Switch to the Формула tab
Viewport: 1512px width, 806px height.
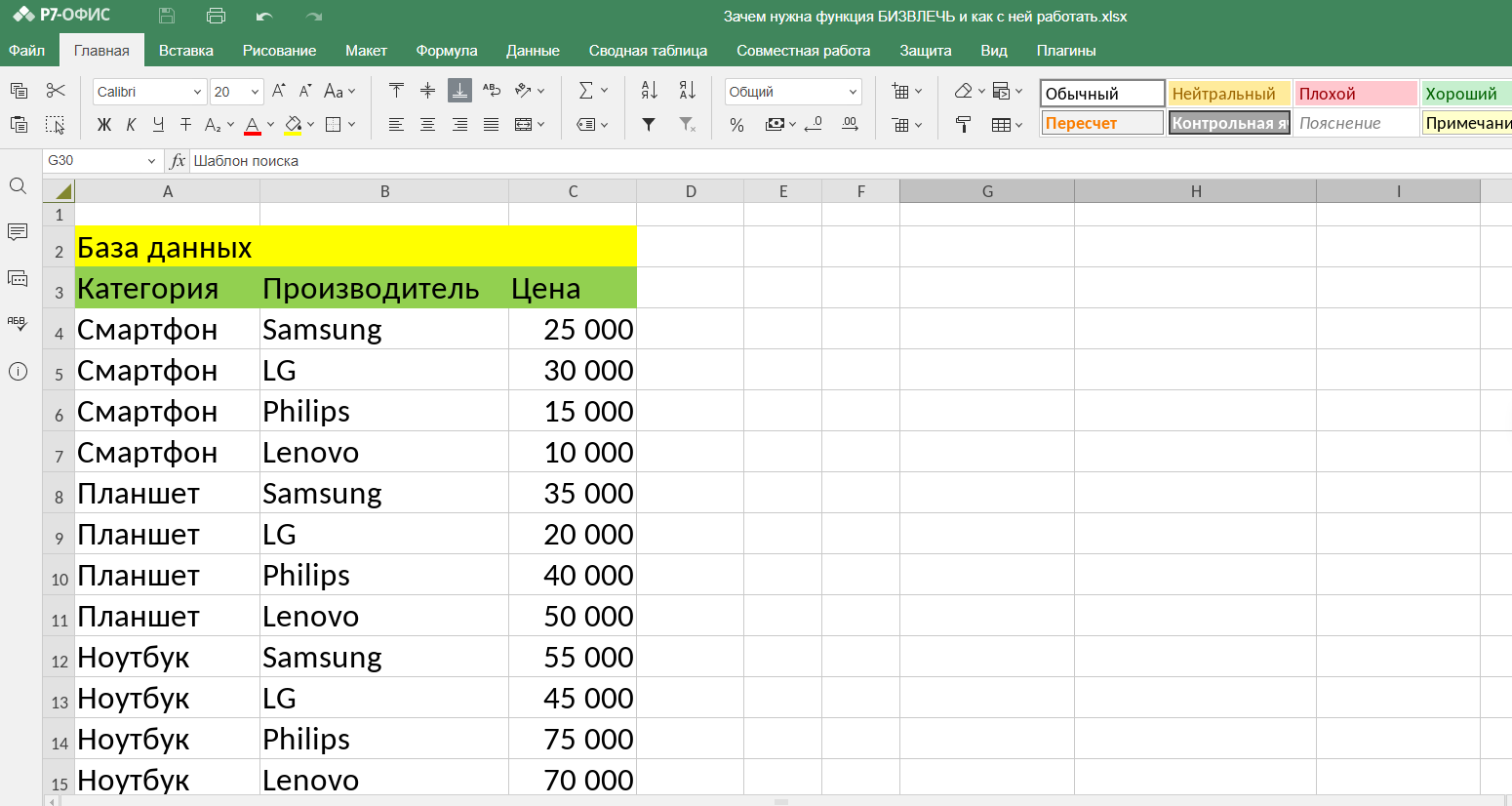pyautogui.click(x=447, y=50)
